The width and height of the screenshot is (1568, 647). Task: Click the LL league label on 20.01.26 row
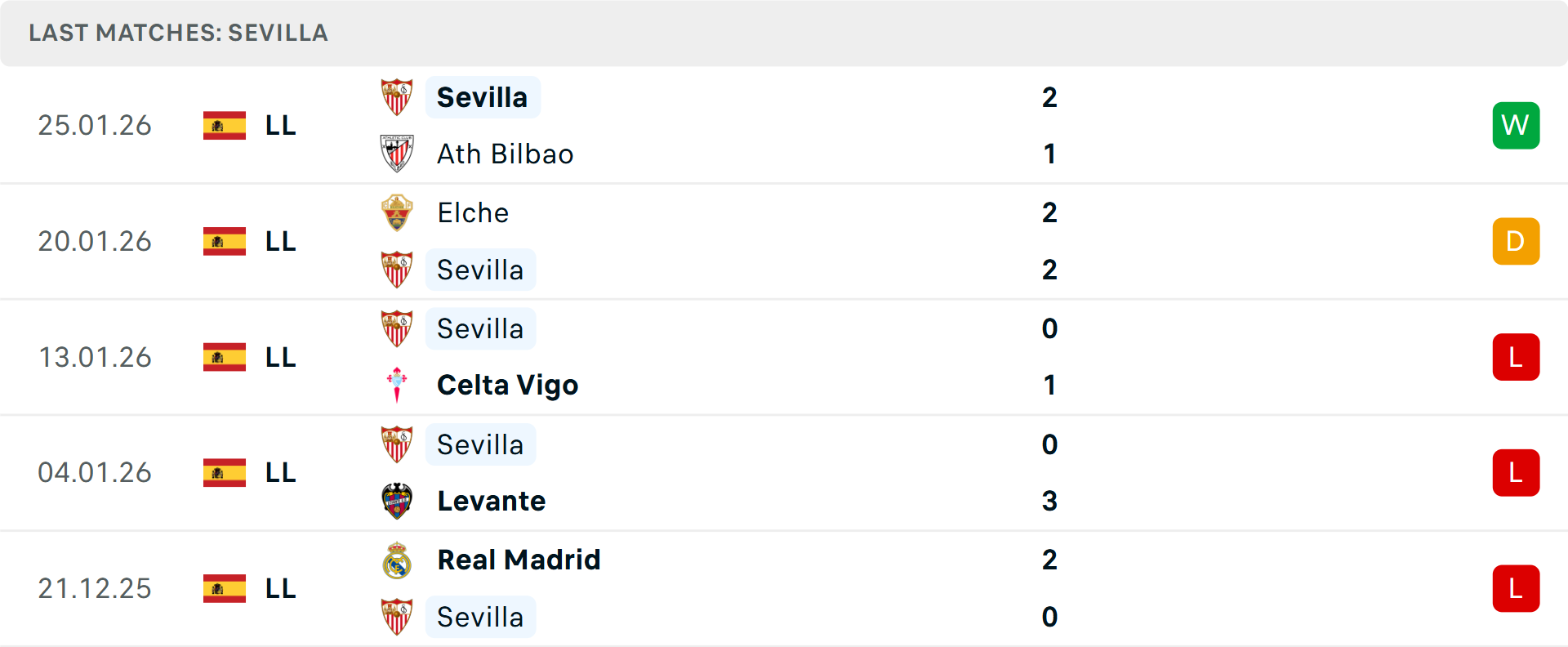pyautogui.click(x=280, y=242)
